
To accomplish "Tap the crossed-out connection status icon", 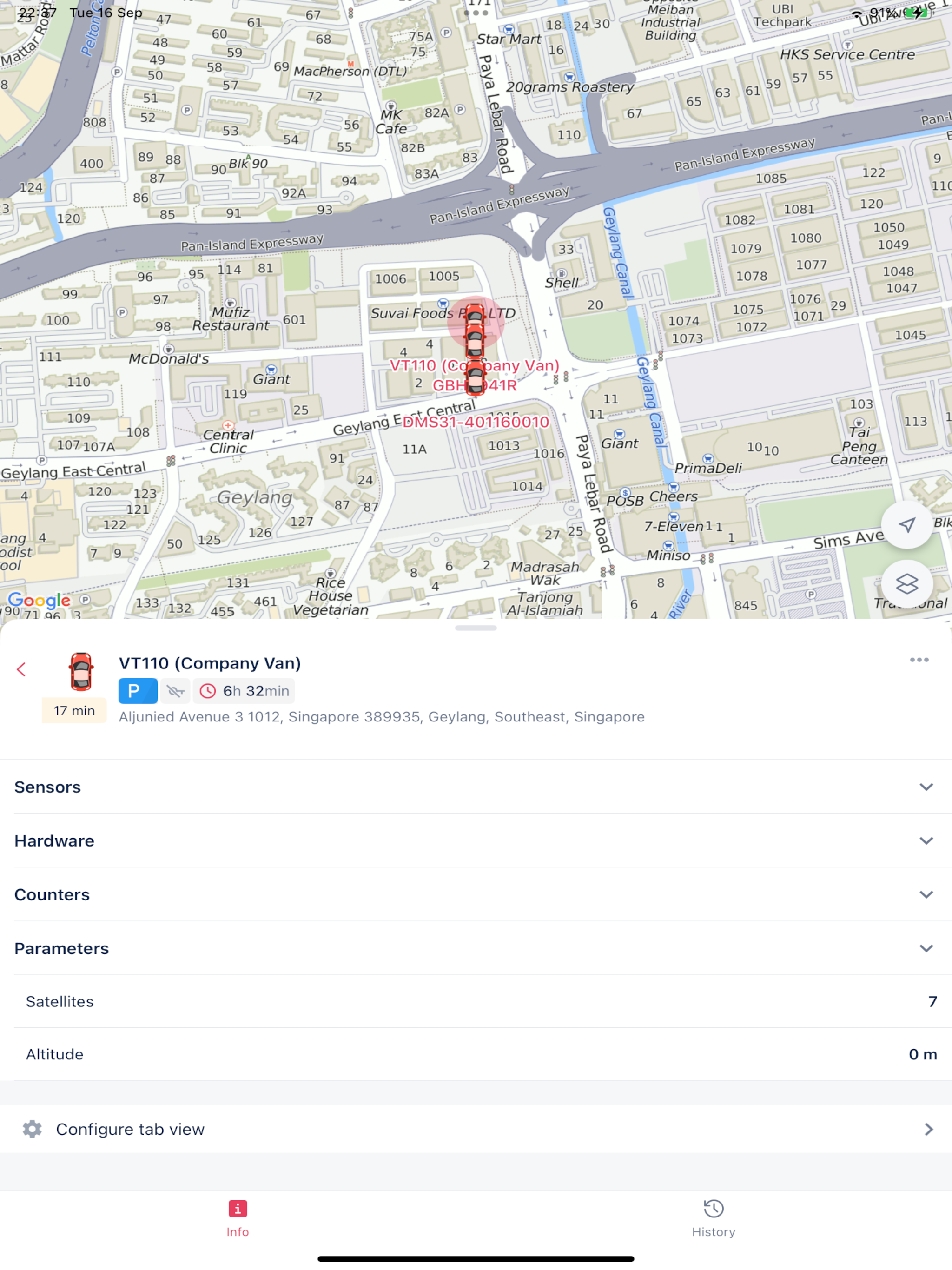I will coord(175,691).
